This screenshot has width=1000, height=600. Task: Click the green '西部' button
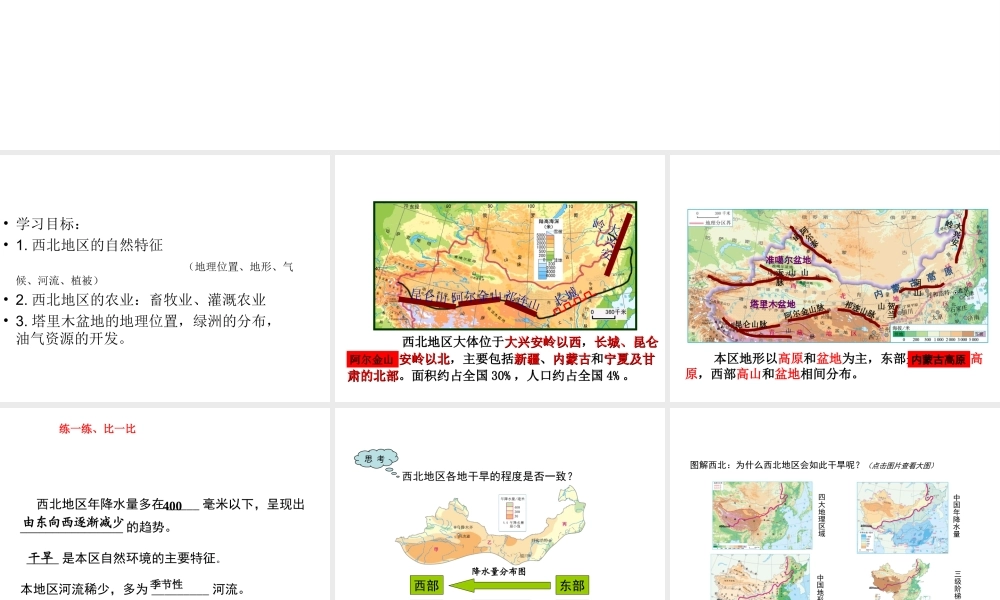tap(427, 585)
